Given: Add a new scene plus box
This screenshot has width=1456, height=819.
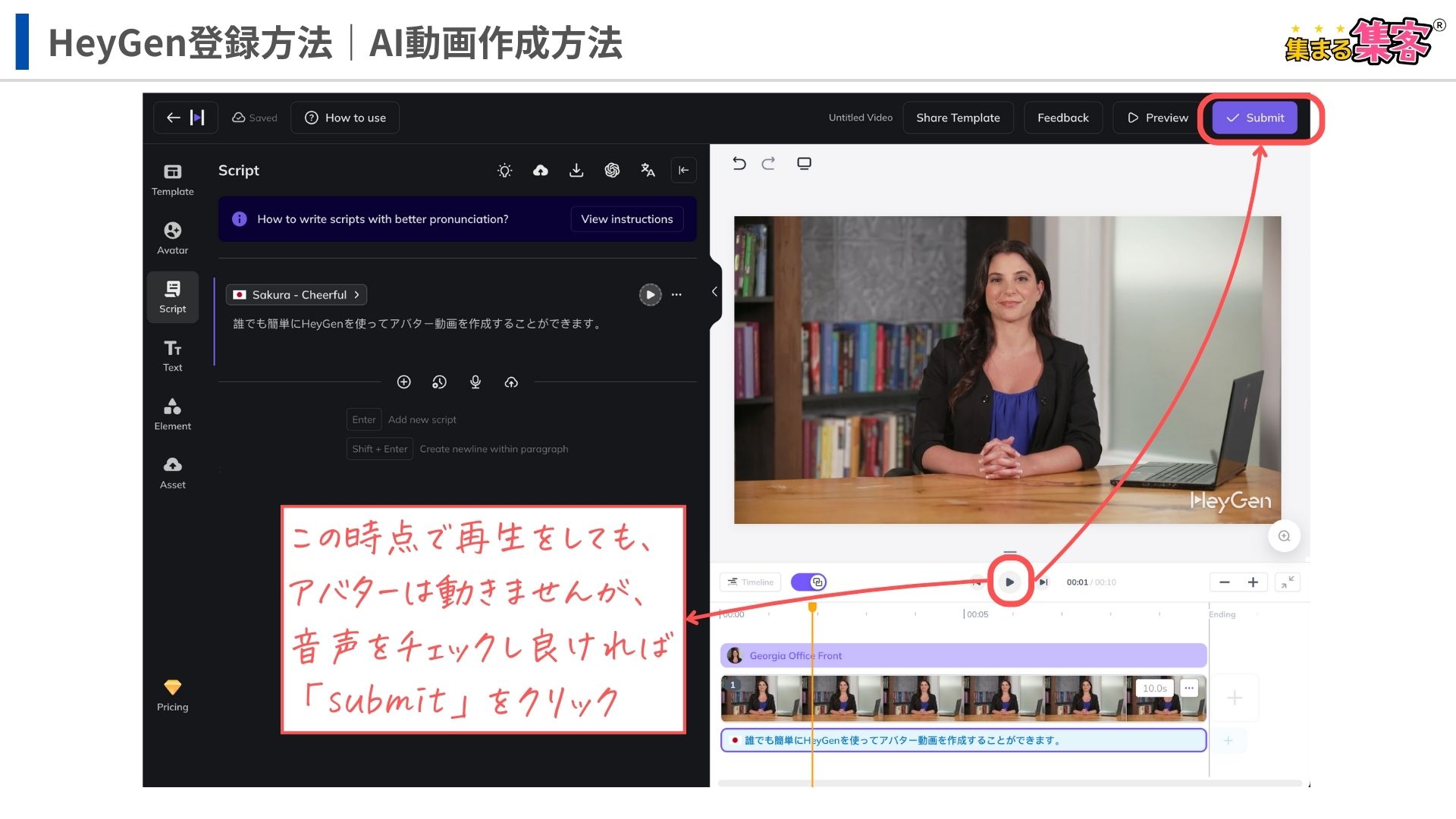Looking at the screenshot, I should (1235, 698).
